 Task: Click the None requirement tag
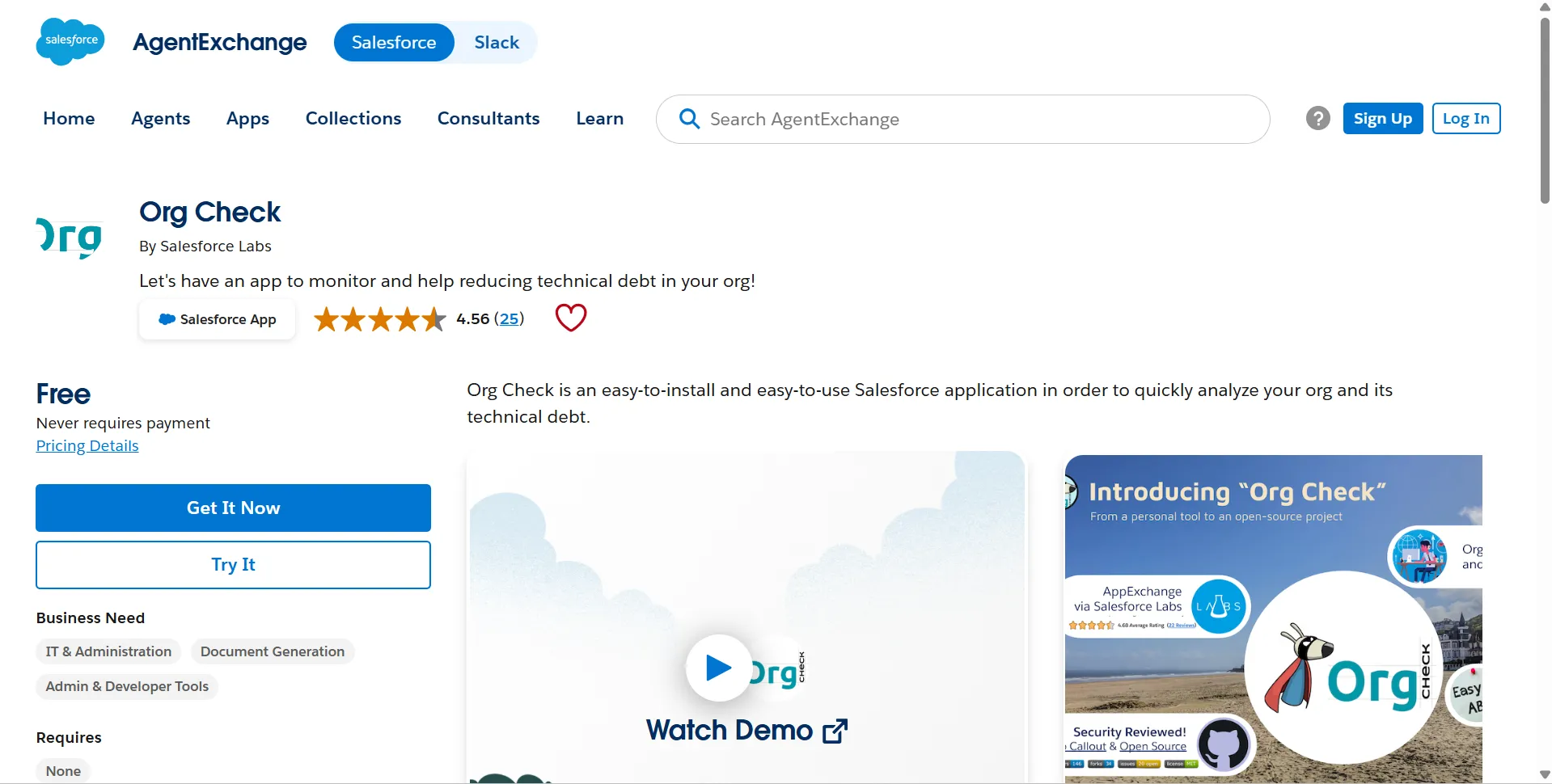pos(63,771)
